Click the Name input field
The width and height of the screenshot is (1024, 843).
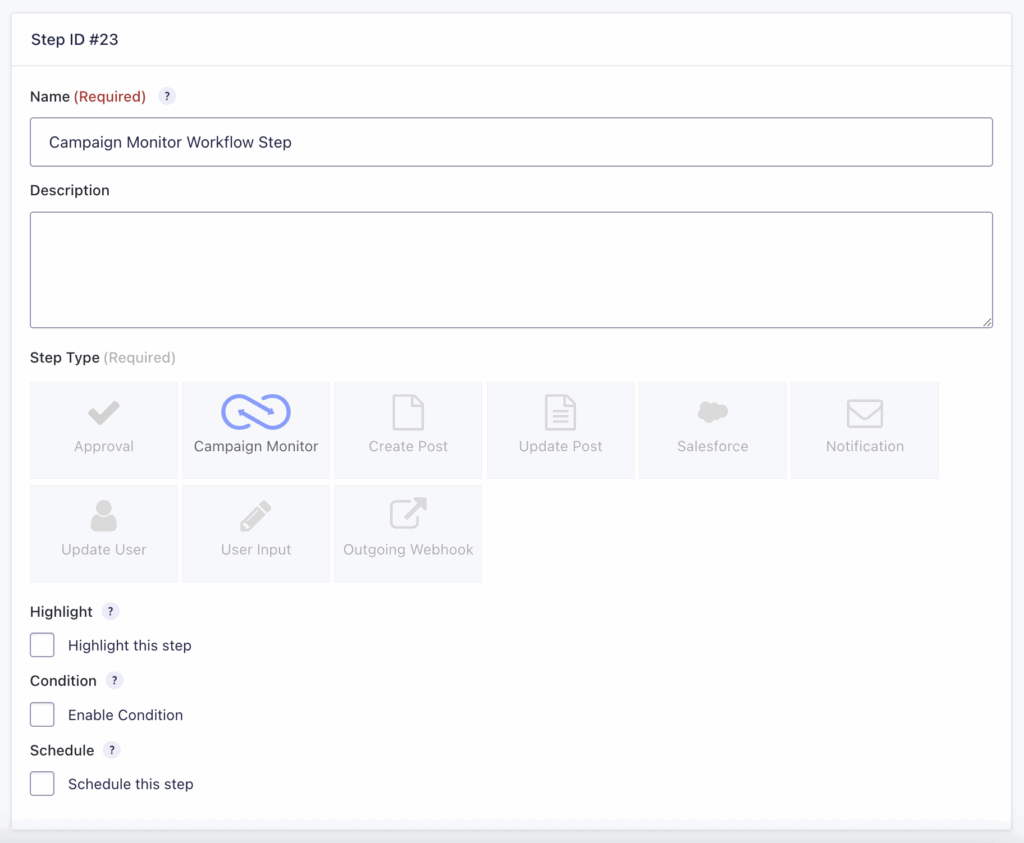tap(511, 142)
